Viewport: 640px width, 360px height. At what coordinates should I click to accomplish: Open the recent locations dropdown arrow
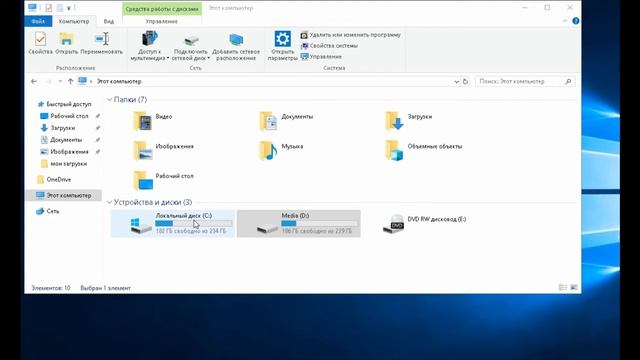[60, 82]
